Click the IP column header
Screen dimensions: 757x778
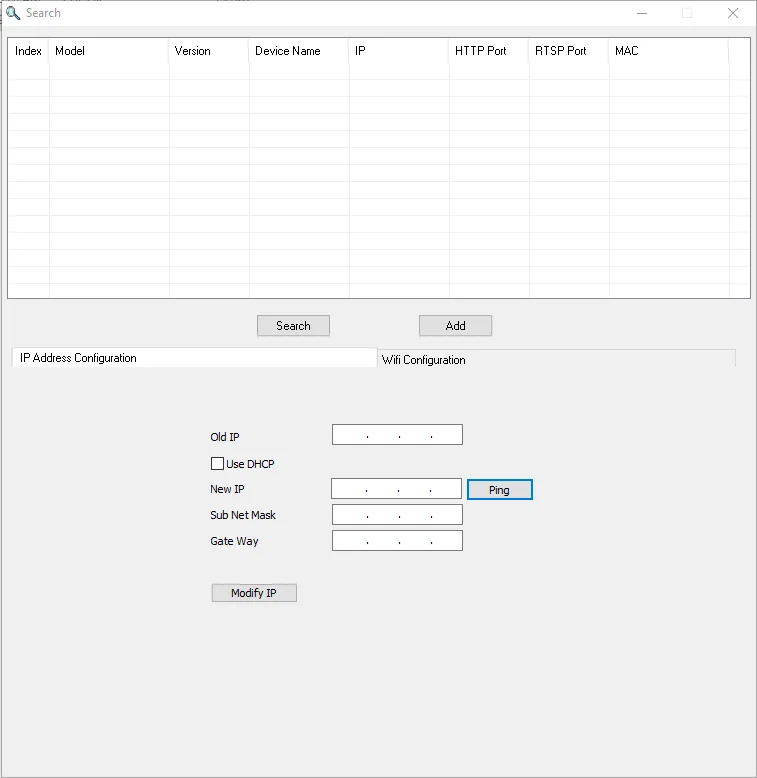(x=399, y=51)
